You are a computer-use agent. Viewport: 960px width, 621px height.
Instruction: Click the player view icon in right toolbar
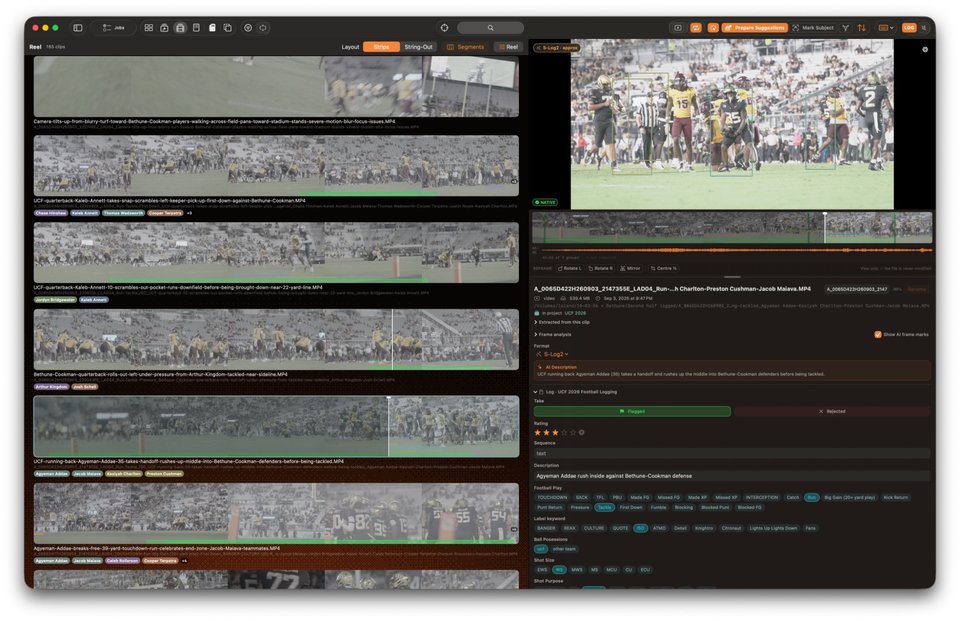coord(678,28)
